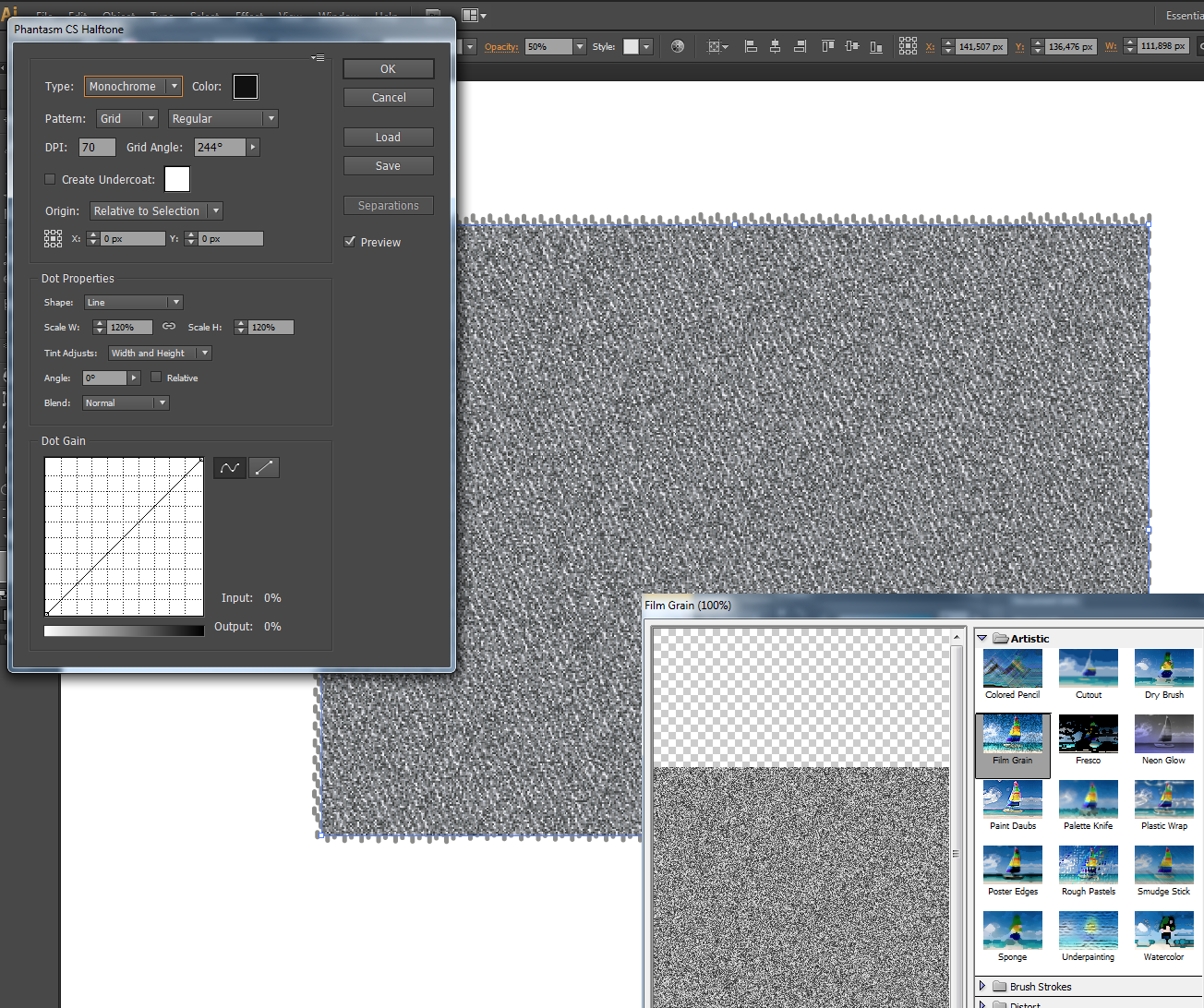Click the Load button
The width and height of the screenshot is (1204, 1008).
point(388,138)
